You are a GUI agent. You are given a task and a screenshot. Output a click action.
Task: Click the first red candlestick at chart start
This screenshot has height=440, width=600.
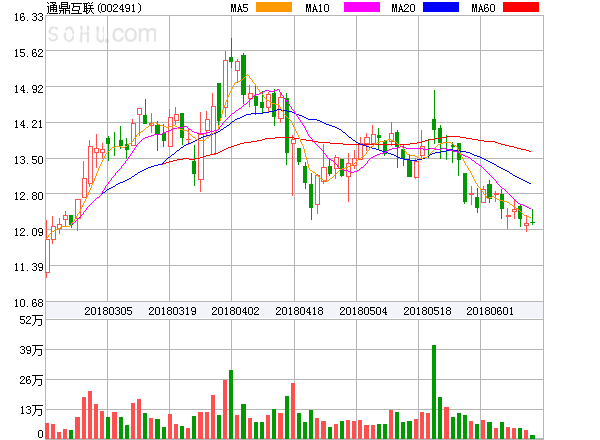click(x=47, y=249)
